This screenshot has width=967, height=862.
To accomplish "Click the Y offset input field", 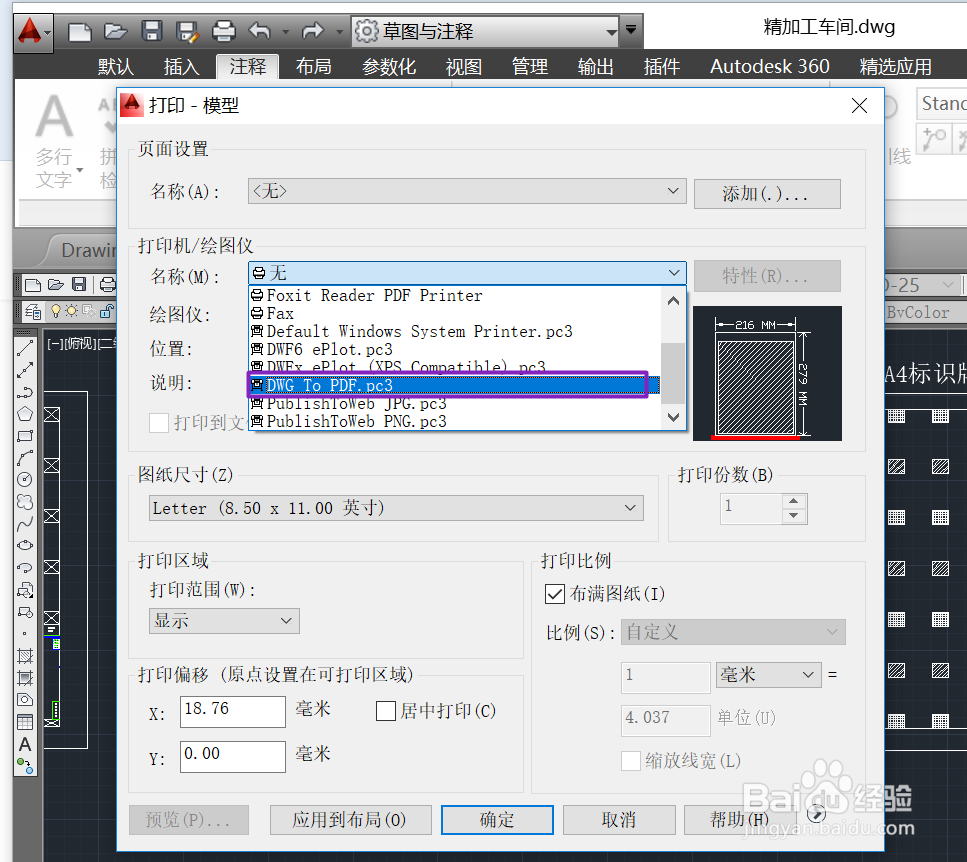I will (232, 757).
